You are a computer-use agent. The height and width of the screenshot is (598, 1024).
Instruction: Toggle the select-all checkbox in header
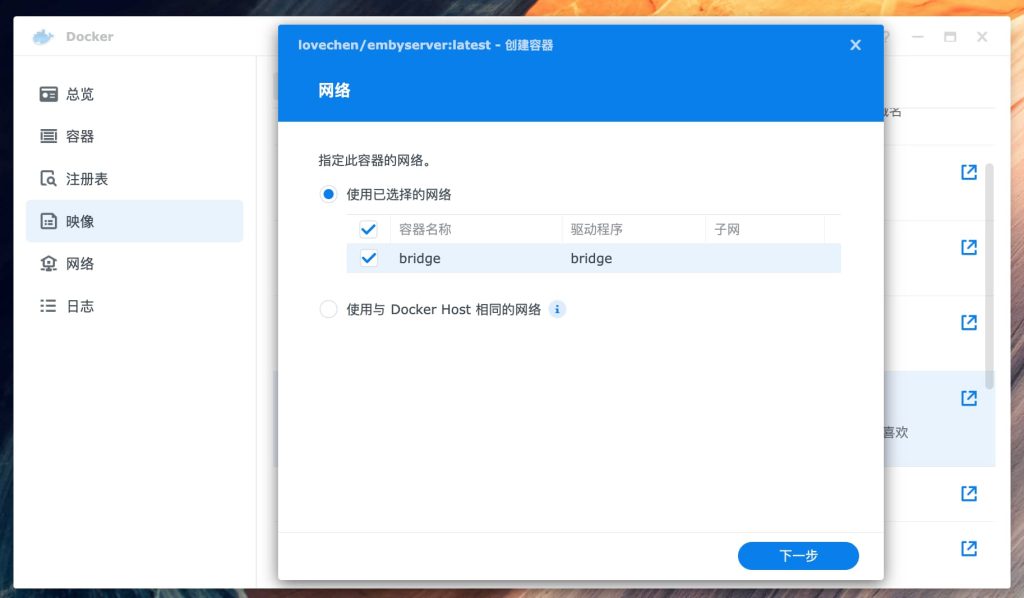pos(368,229)
